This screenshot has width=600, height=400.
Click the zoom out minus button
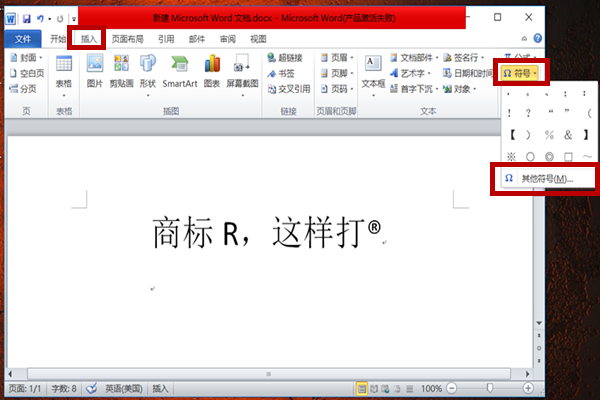coord(452,389)
